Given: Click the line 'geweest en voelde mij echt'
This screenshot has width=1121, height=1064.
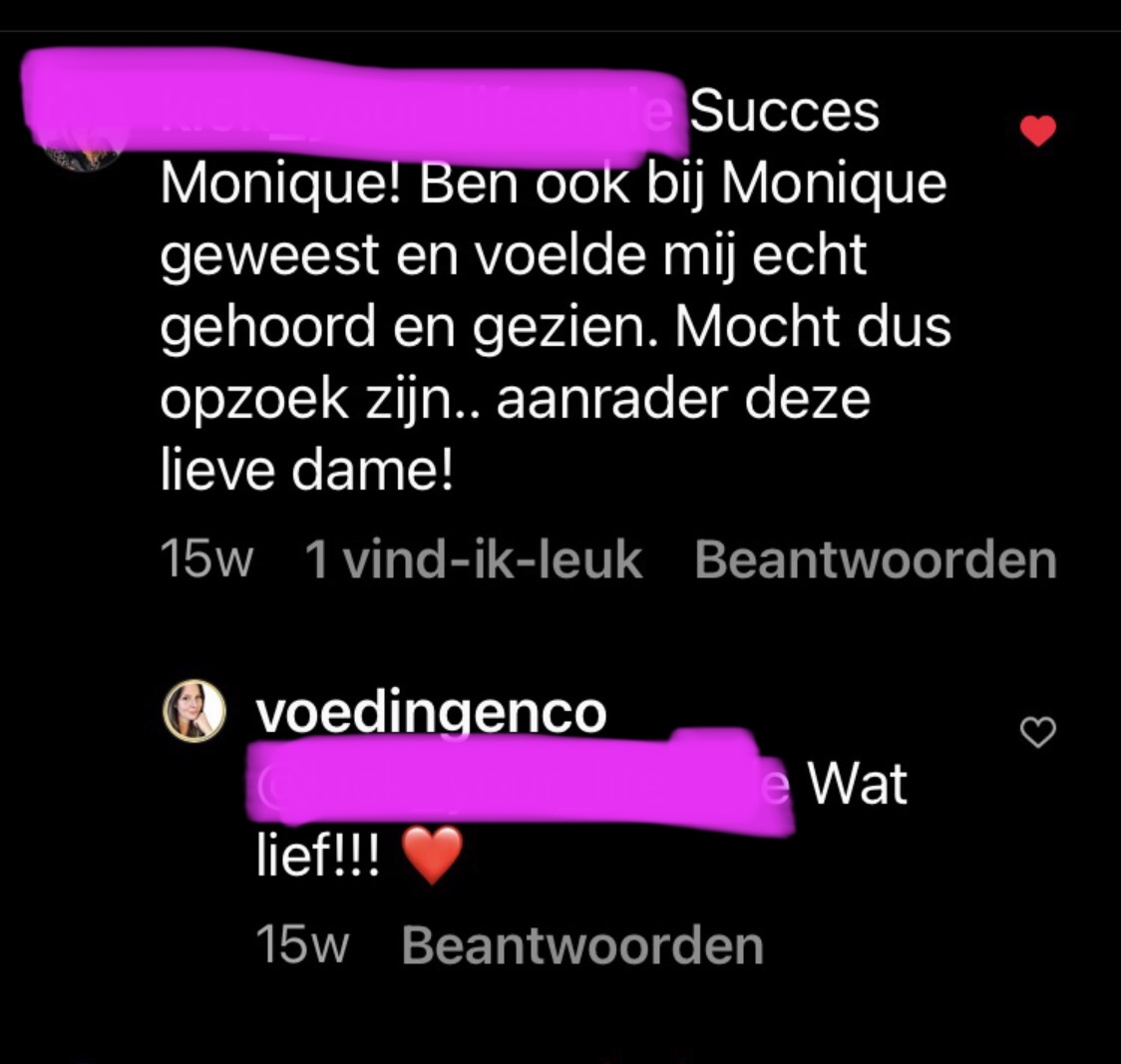Looking at the screenshot, I should click(x=514, y=256).
